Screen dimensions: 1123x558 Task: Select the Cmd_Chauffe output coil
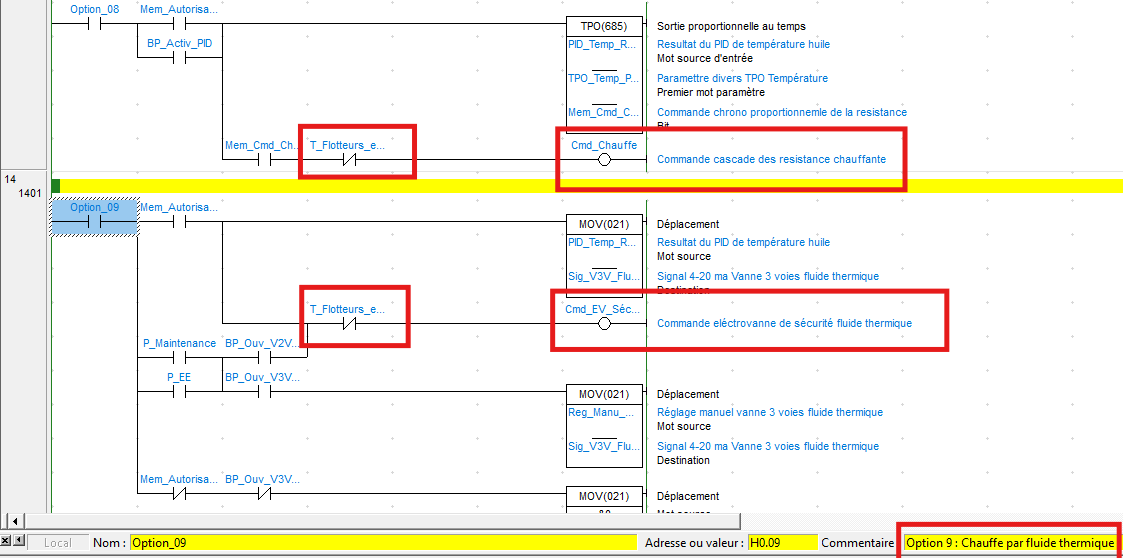pos(604,159)
